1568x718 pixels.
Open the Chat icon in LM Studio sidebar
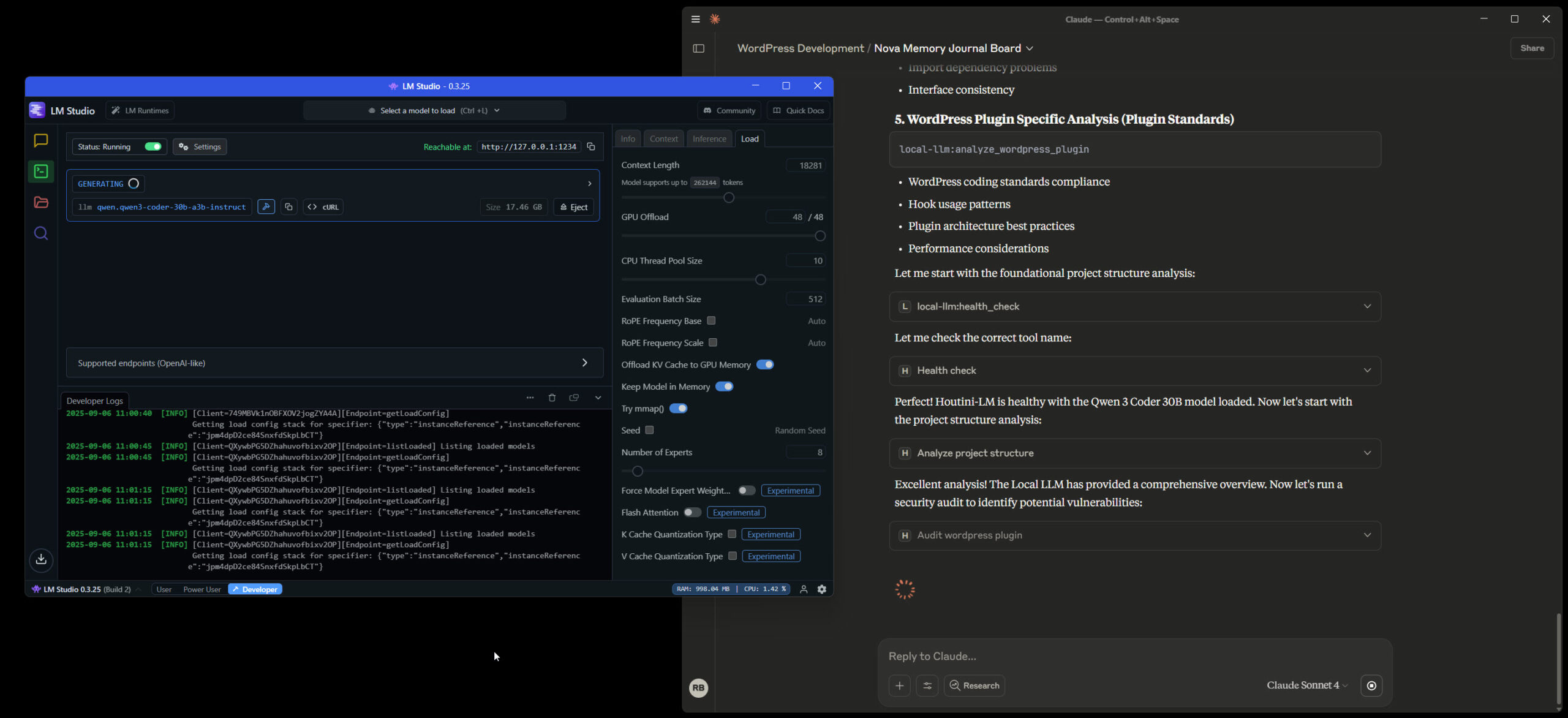[x=40, y=141]
